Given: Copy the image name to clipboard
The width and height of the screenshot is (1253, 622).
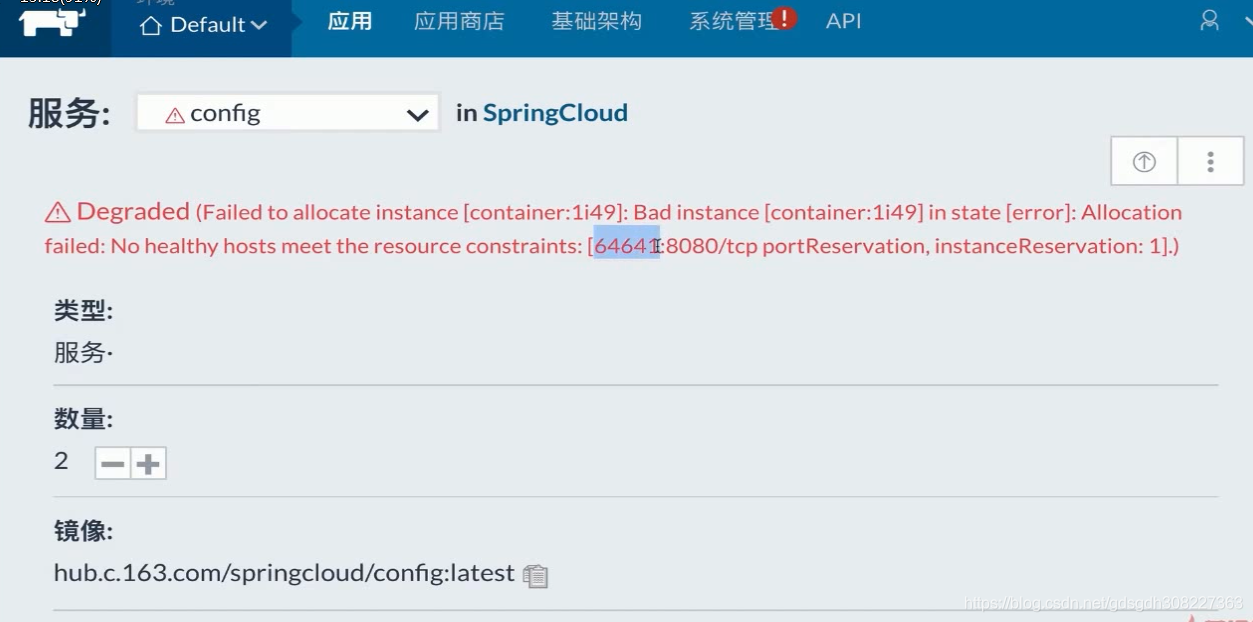Looking at the screenshot, I should point(536,575).
